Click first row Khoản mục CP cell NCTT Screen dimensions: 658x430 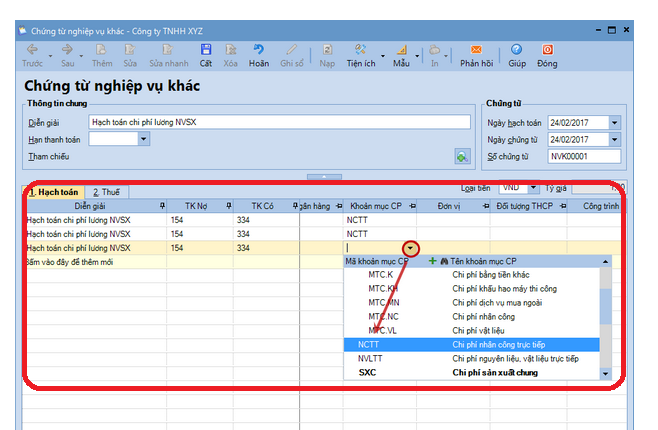(x=379, y=220)
